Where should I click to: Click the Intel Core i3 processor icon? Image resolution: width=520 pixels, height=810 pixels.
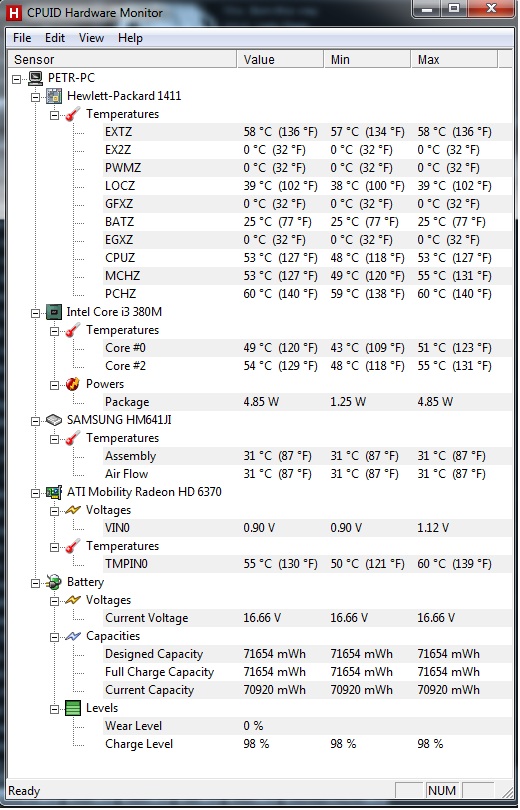coord(54,312)
